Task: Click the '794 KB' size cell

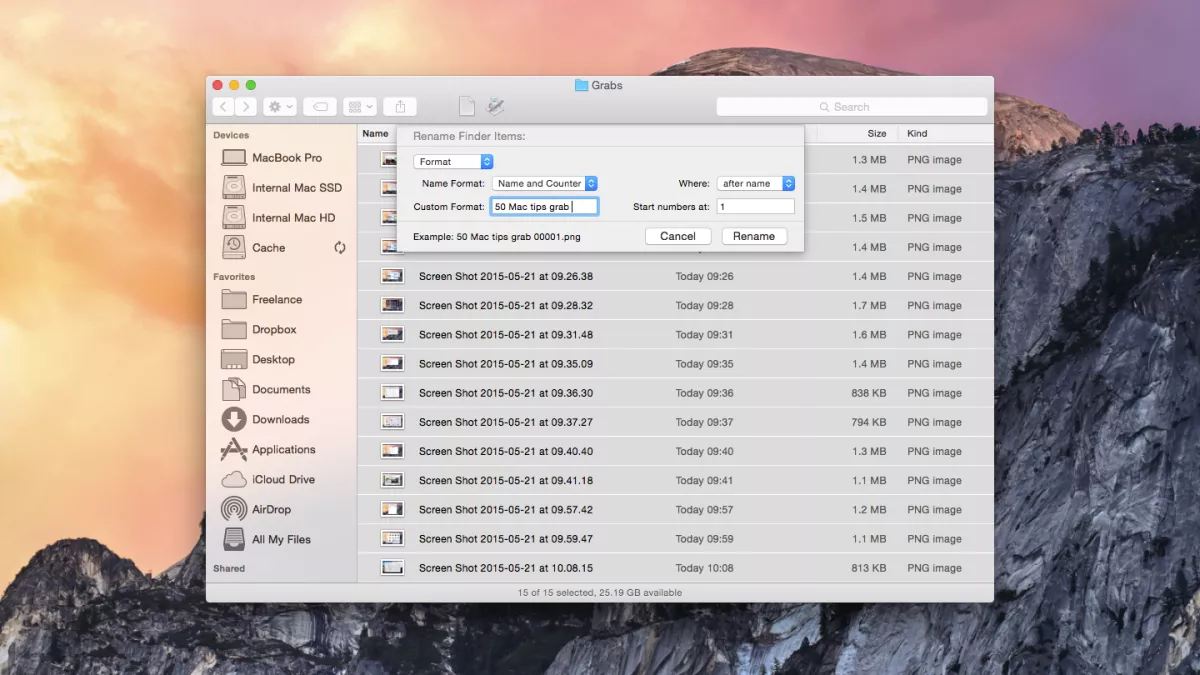Action: [x=869, y=422]
